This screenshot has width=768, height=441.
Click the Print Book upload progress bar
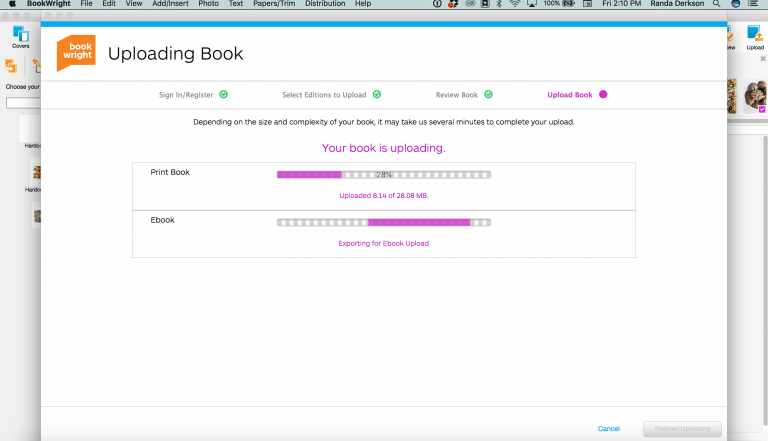(x=384, y=174)
